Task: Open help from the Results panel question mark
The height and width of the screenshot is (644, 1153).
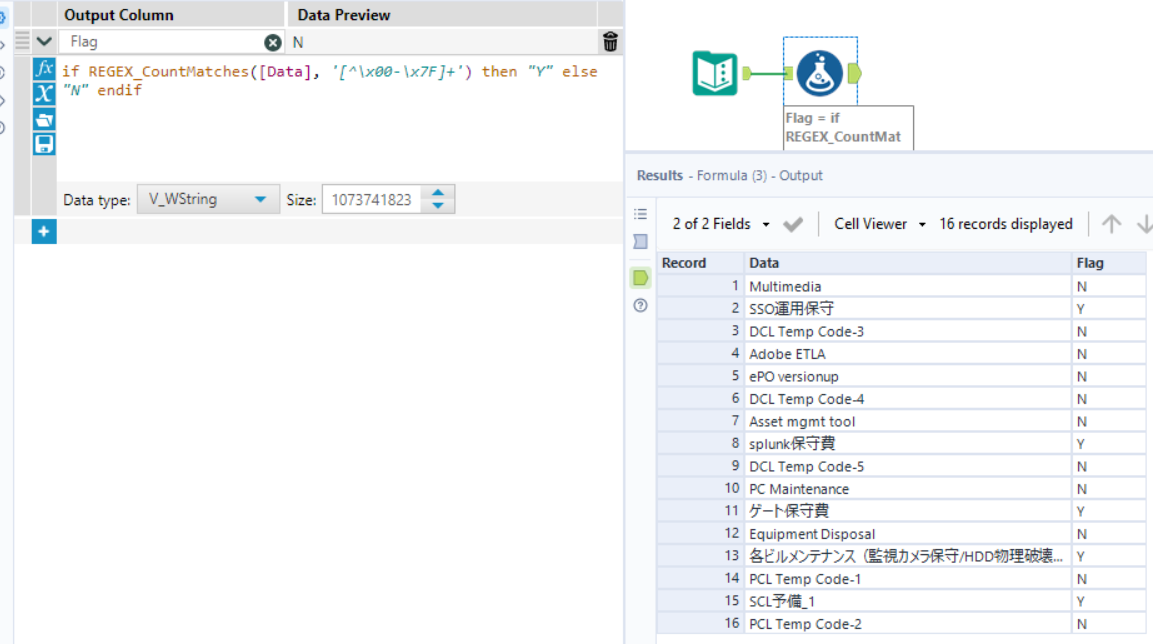Action: [641, 305]
